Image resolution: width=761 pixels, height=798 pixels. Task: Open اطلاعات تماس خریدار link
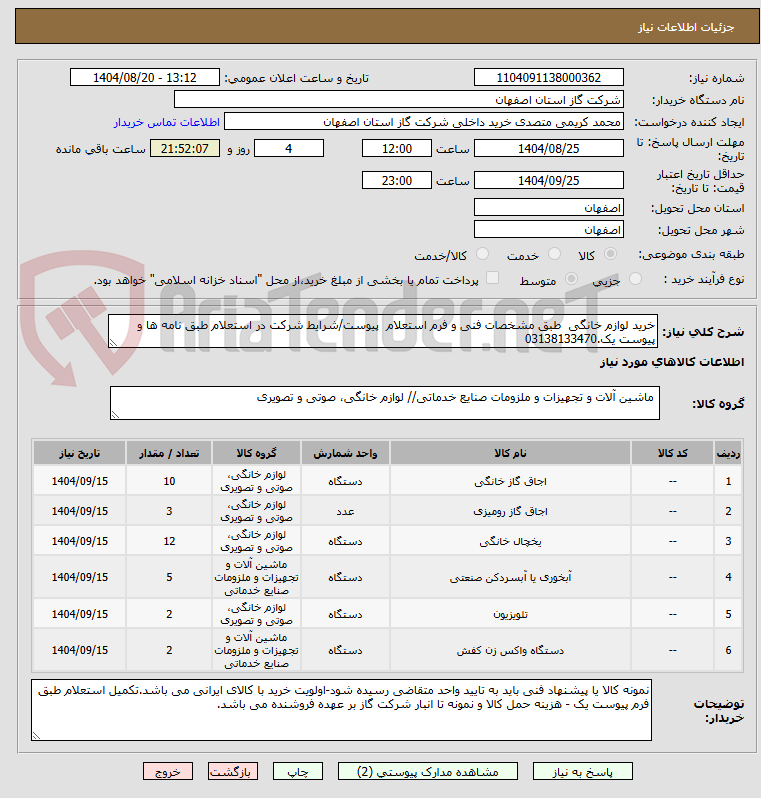pyautogui.click(x=166, y=122)
